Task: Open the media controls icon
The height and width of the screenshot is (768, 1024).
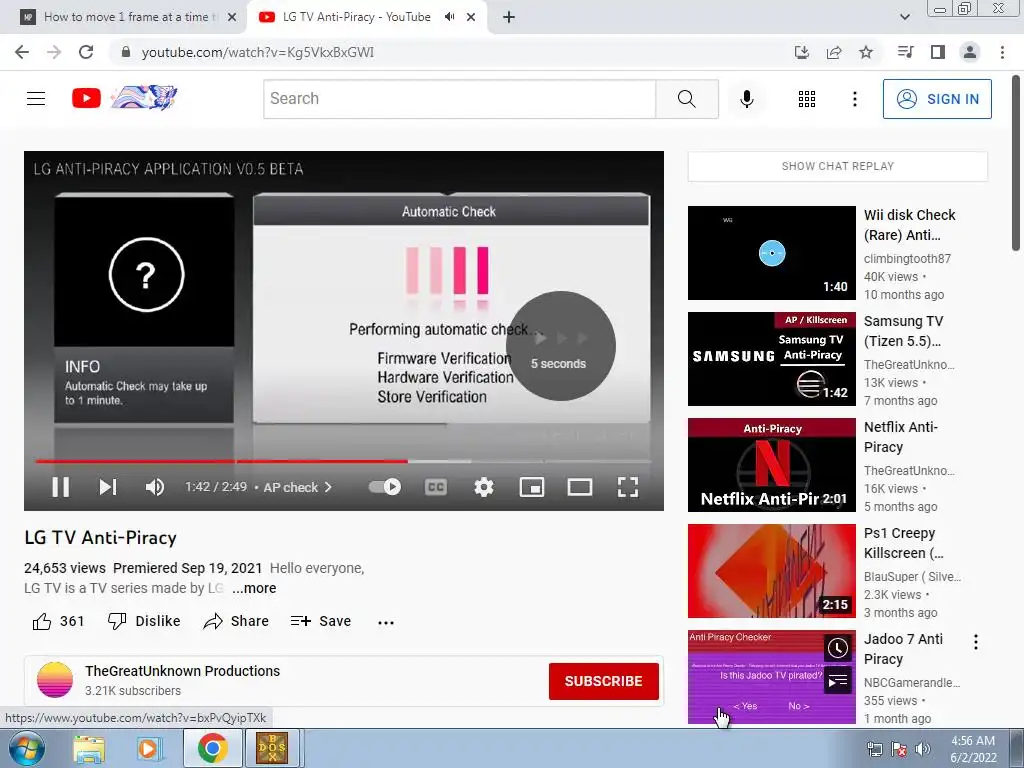Action: [905, 52]
